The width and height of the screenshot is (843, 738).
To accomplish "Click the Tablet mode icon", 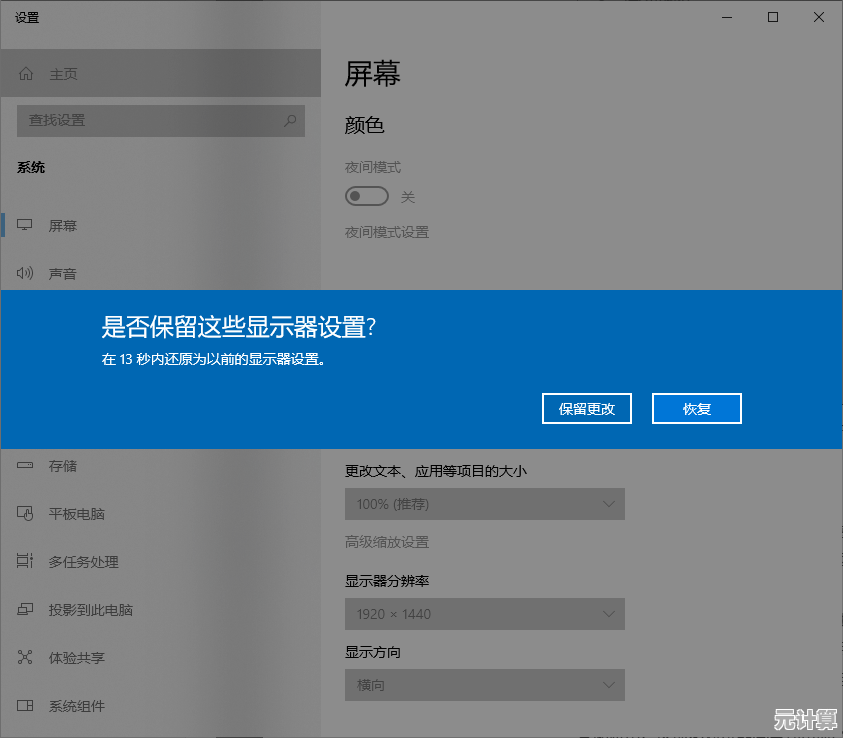I will 26,514.
